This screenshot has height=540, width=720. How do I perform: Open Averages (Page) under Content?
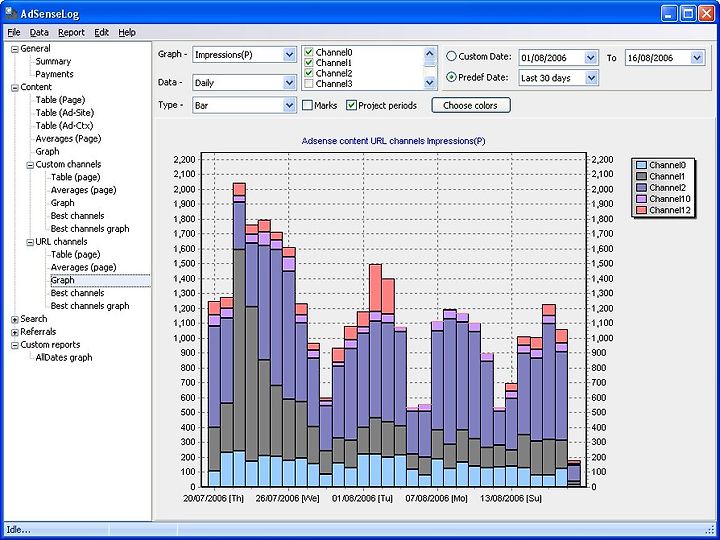[x=68, y=139]
